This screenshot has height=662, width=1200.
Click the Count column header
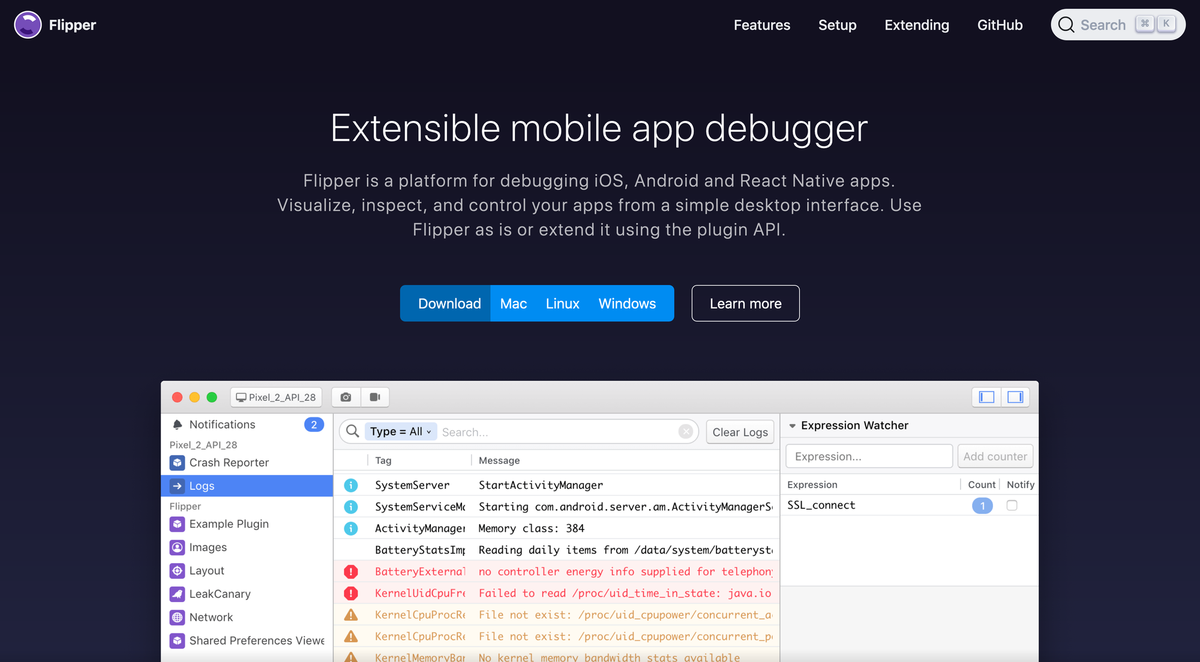[982, 484]
